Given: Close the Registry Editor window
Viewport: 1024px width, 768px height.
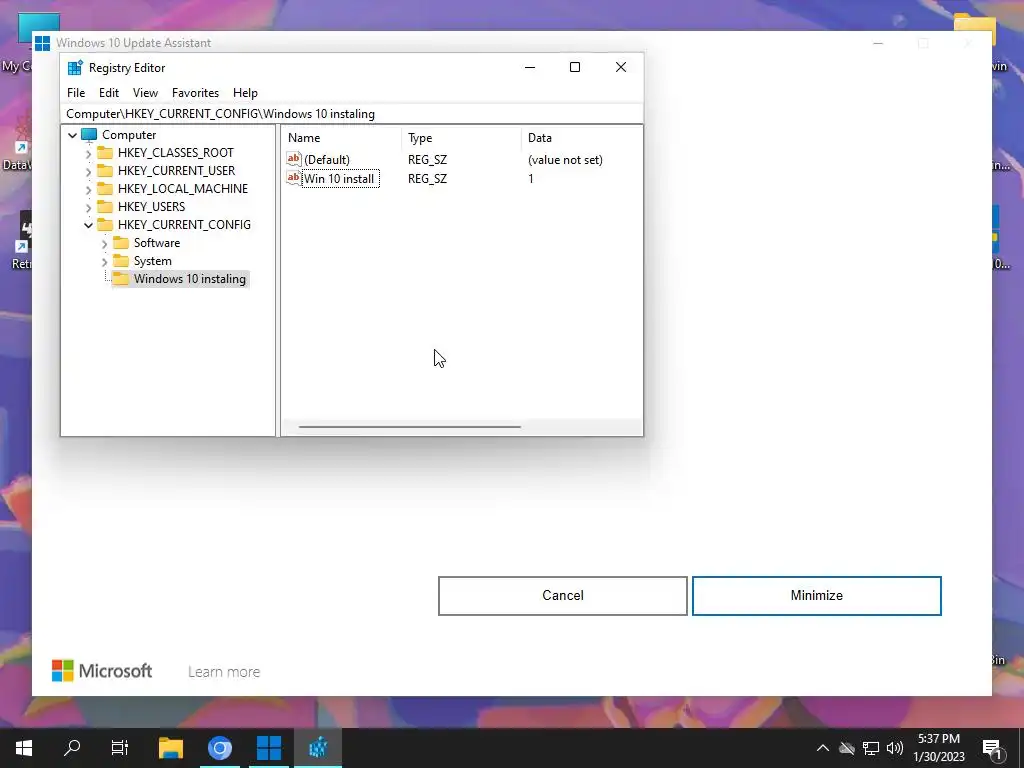Looking at the screenshot, I should [x=621, y=67].
